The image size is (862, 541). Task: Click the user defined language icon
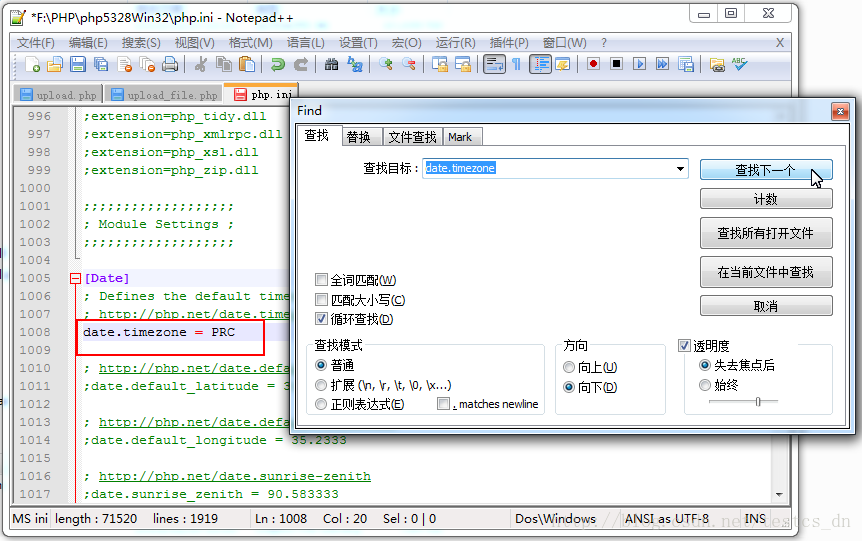(562, 64)
